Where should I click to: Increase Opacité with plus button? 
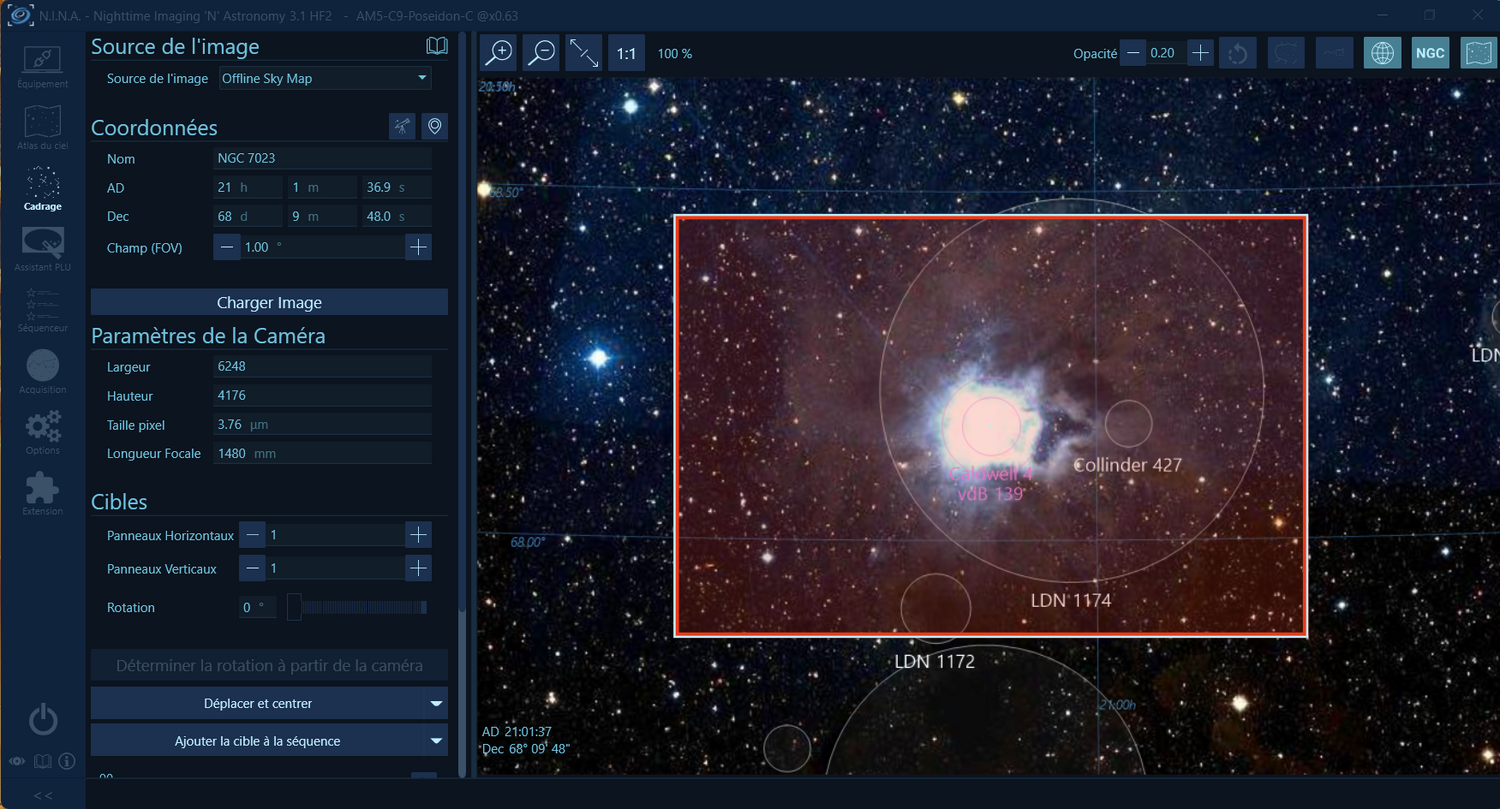pos(1201,53)
